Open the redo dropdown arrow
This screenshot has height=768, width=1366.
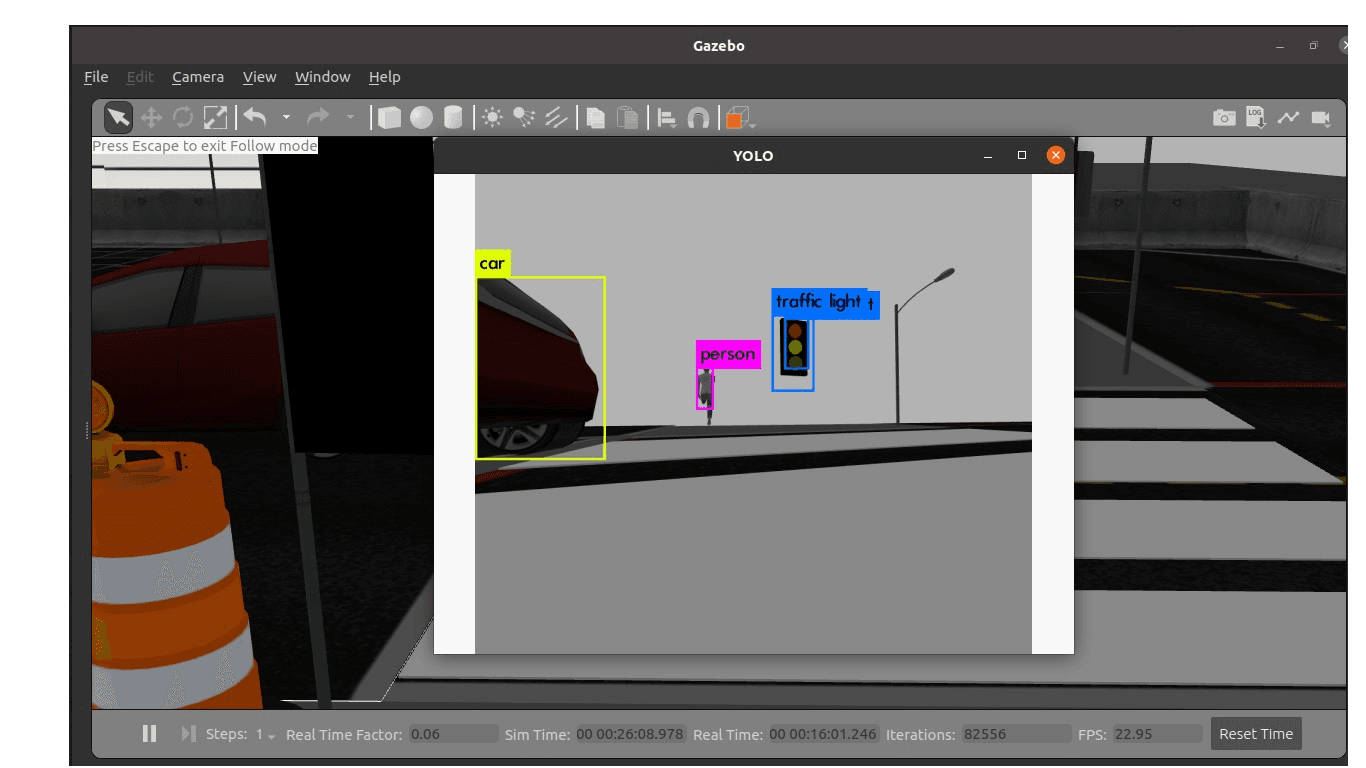[x=348, y=117]
